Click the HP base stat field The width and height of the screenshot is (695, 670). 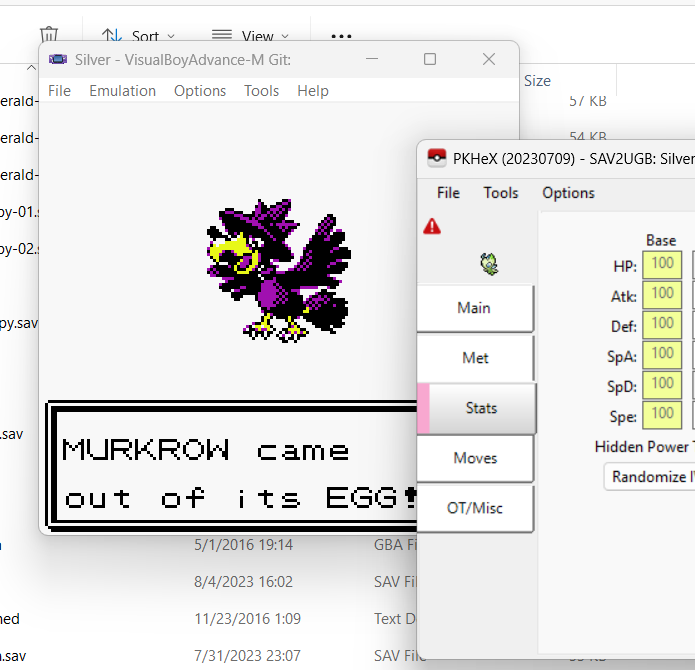[662, 265]
